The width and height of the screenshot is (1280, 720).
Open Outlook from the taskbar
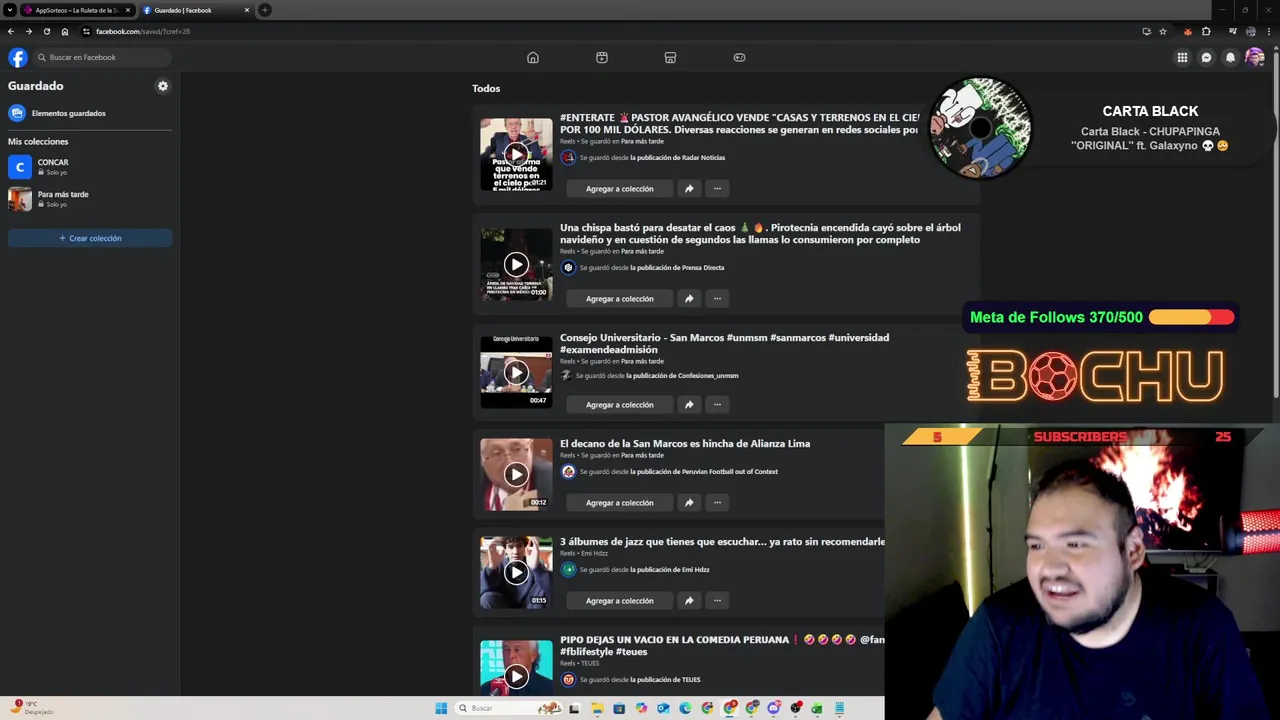pyautogui.click(x=663, y=708)
